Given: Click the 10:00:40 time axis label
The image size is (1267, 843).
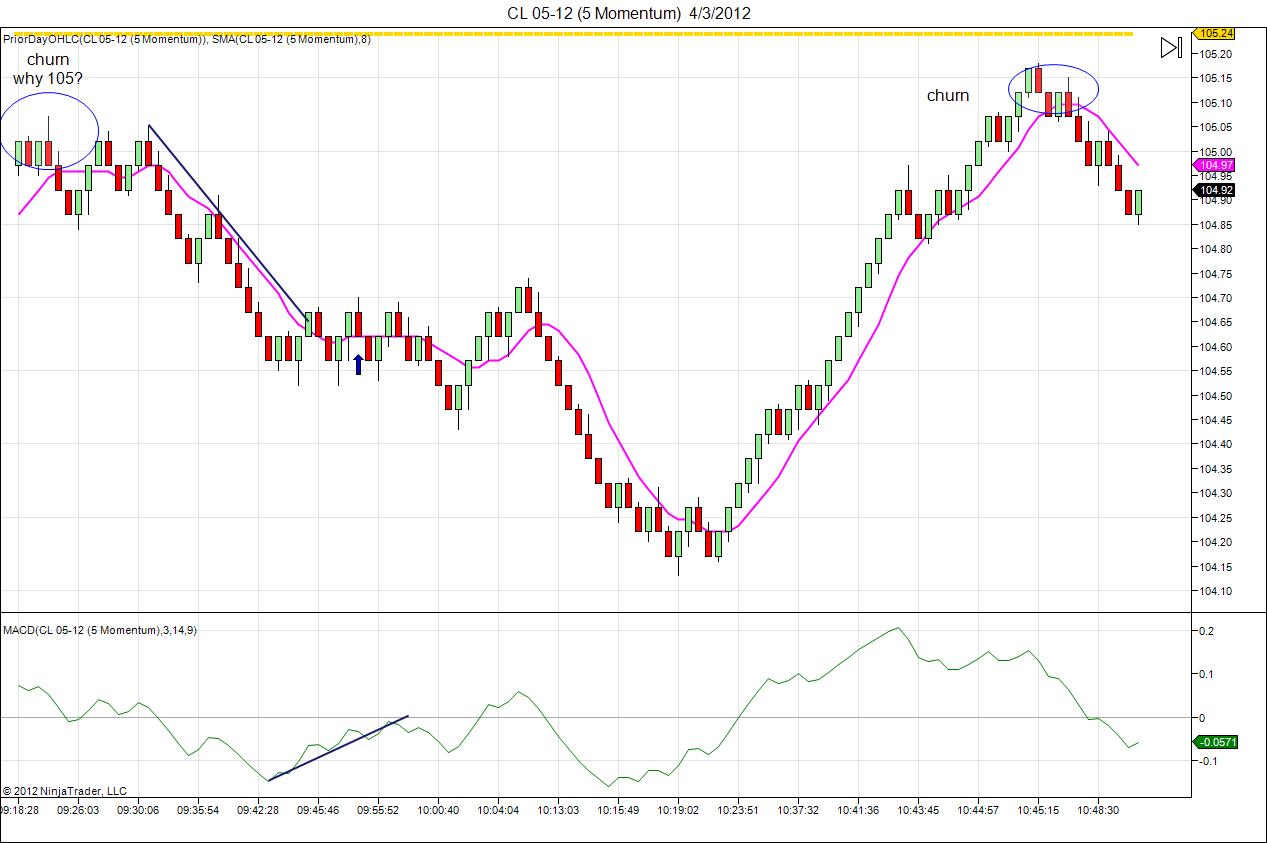Looking at the screenshot, I should pos(438,810).
